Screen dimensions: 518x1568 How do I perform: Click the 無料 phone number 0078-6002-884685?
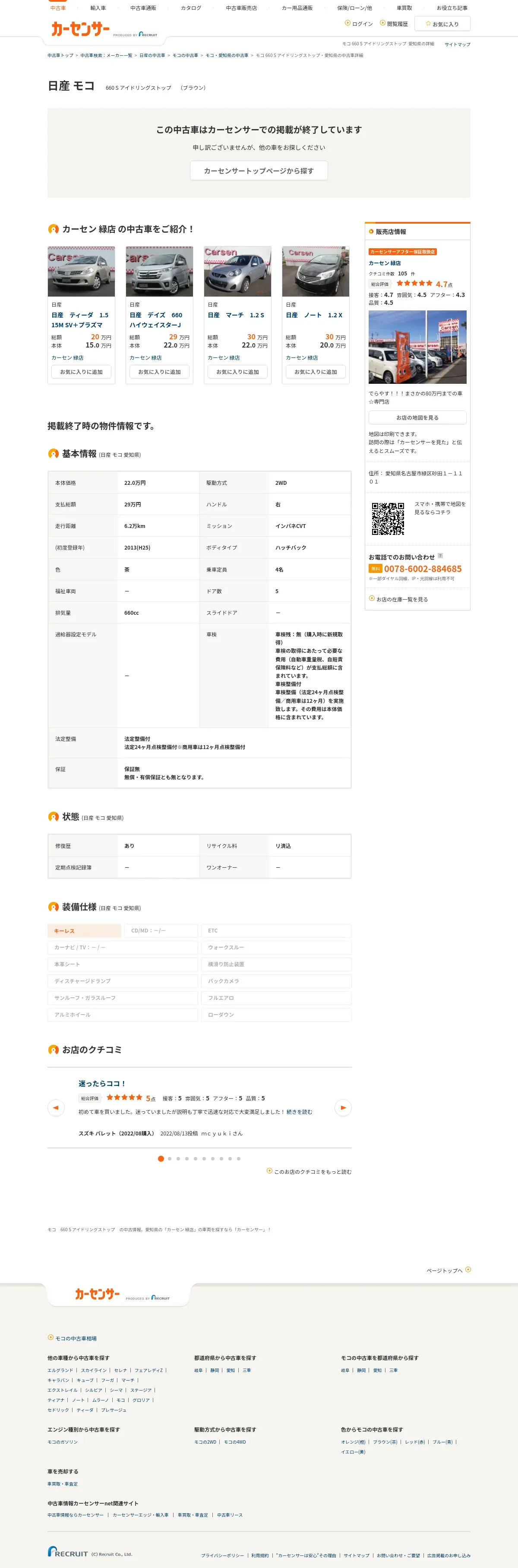coord(423,569)
